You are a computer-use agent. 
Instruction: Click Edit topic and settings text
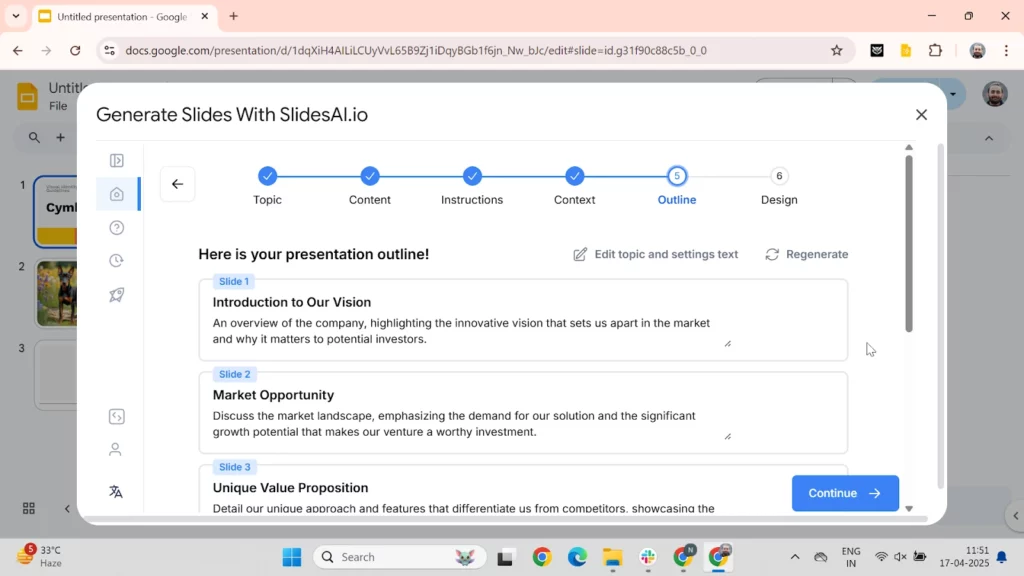655,254
